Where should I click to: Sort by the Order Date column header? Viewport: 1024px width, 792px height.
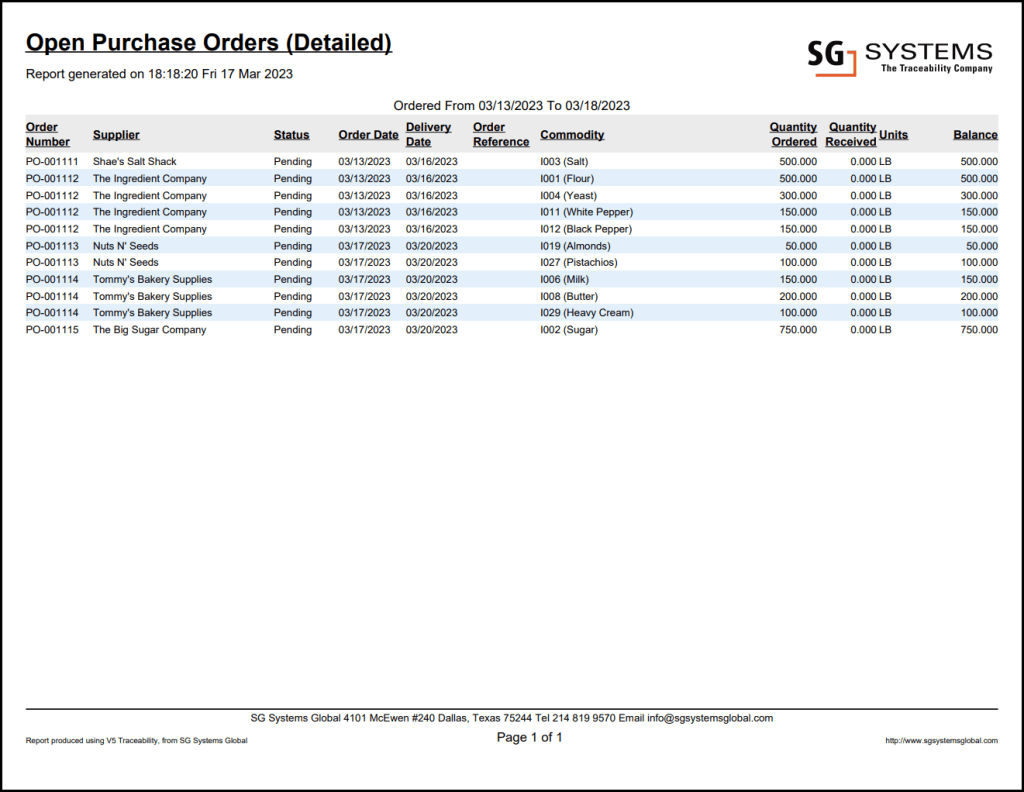point(368,134)
